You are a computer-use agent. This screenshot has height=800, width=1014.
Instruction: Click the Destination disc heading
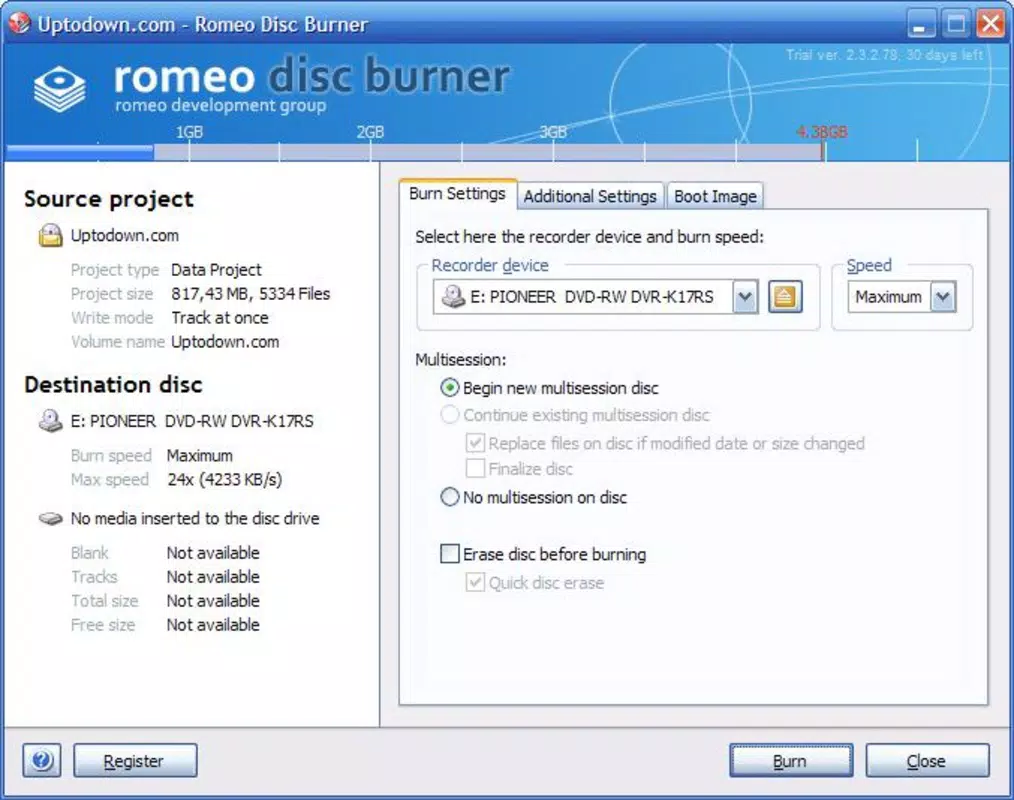coord(113,385)
